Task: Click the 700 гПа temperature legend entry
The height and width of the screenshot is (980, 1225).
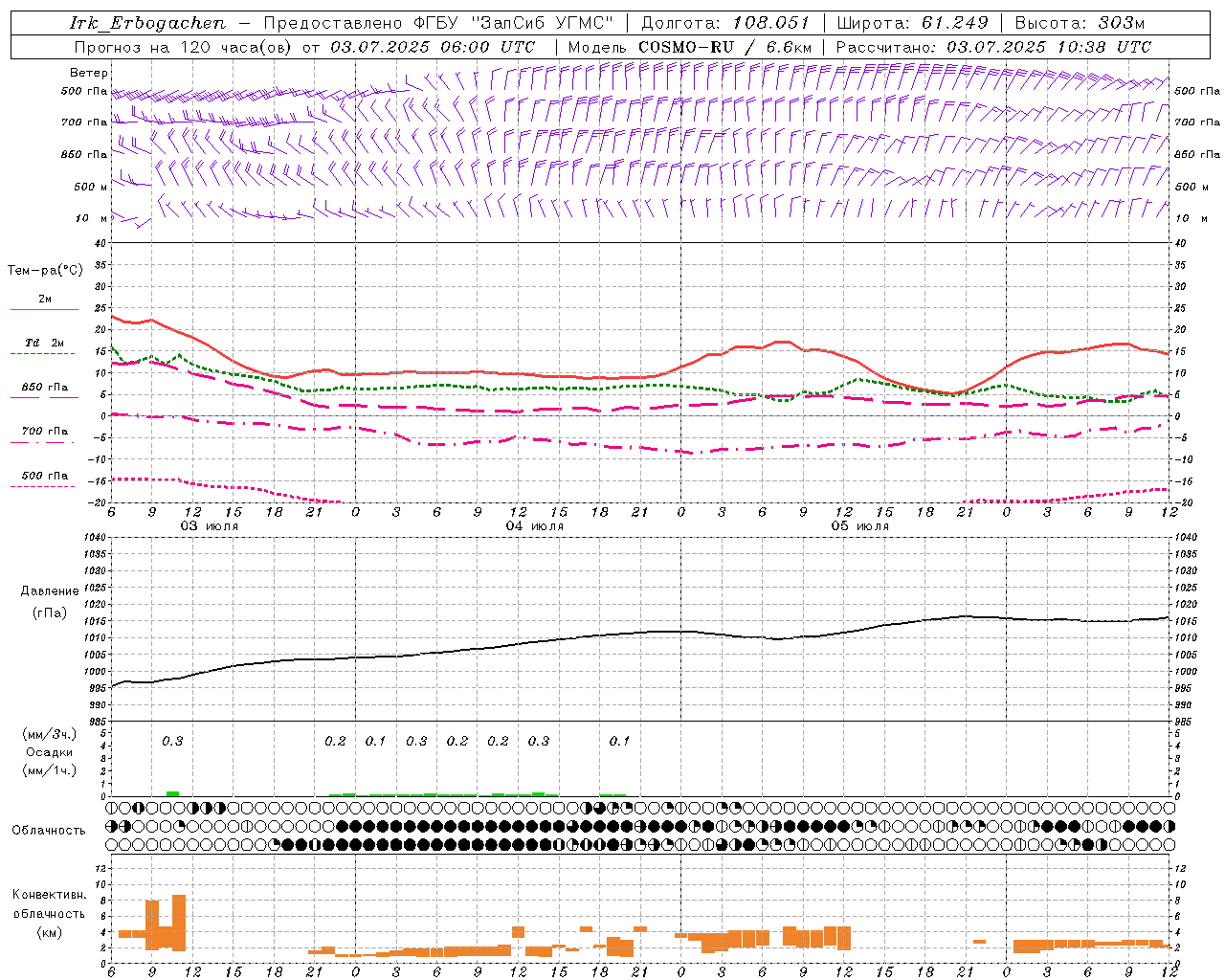Action: point(44,432)
